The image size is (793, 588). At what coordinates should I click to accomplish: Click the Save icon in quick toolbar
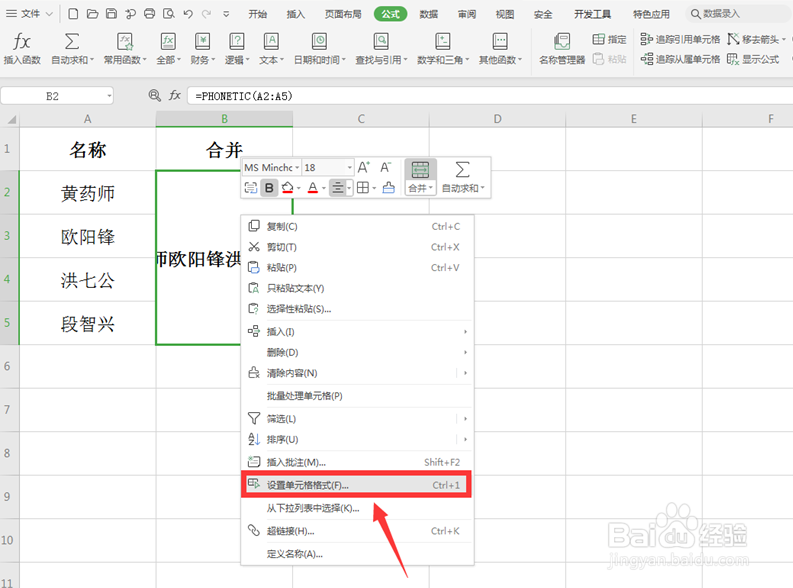(111, 14)
